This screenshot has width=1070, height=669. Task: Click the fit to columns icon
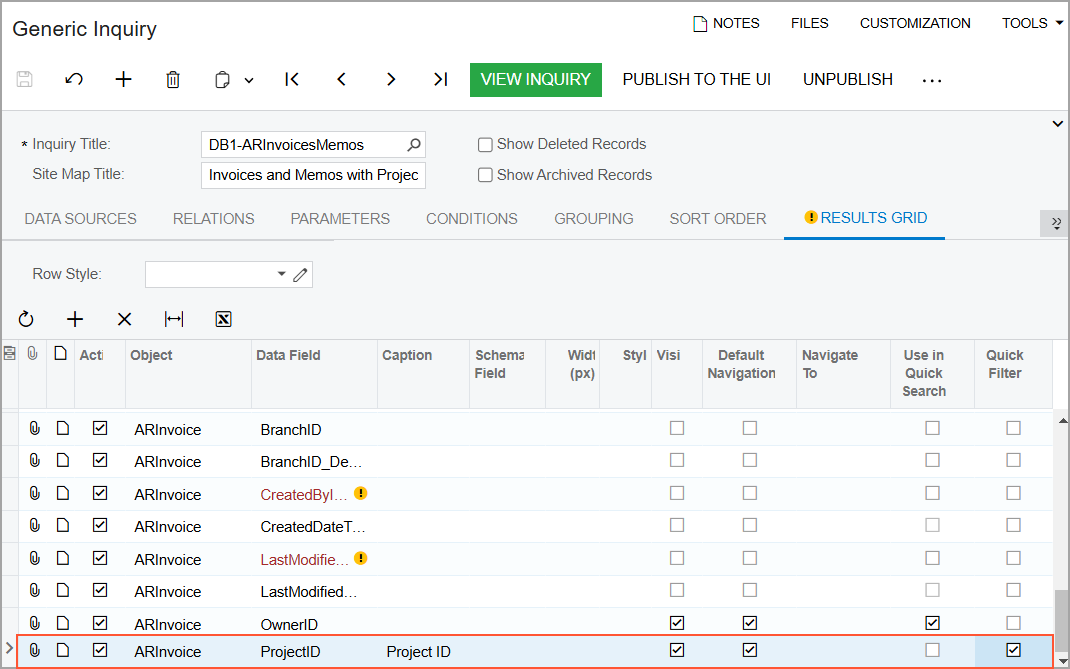pyautogui.click(x=174, y=319)
